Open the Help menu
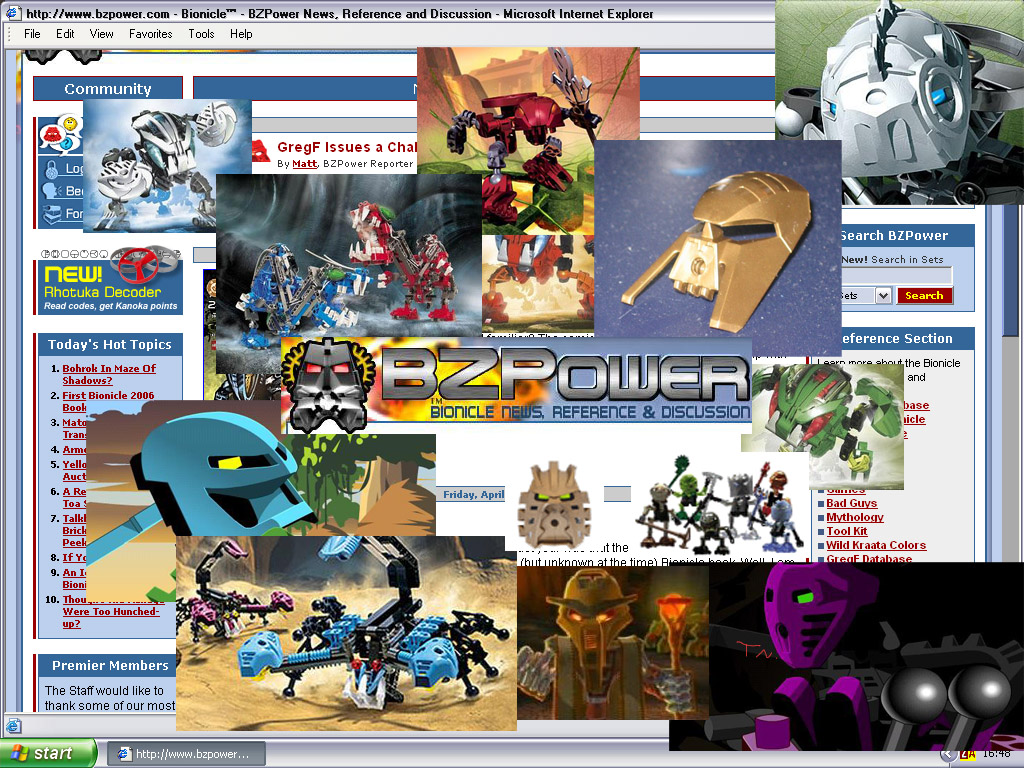The height and width of the screenshot is (768, 1024). click(241, 34)
